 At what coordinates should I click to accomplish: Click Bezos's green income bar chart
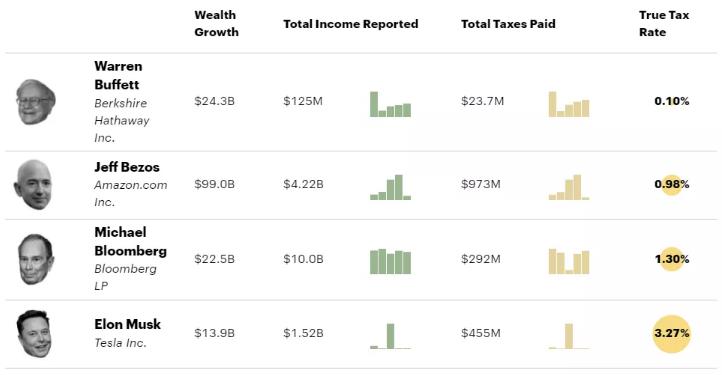pyautogui.click(x=390, y=187)
